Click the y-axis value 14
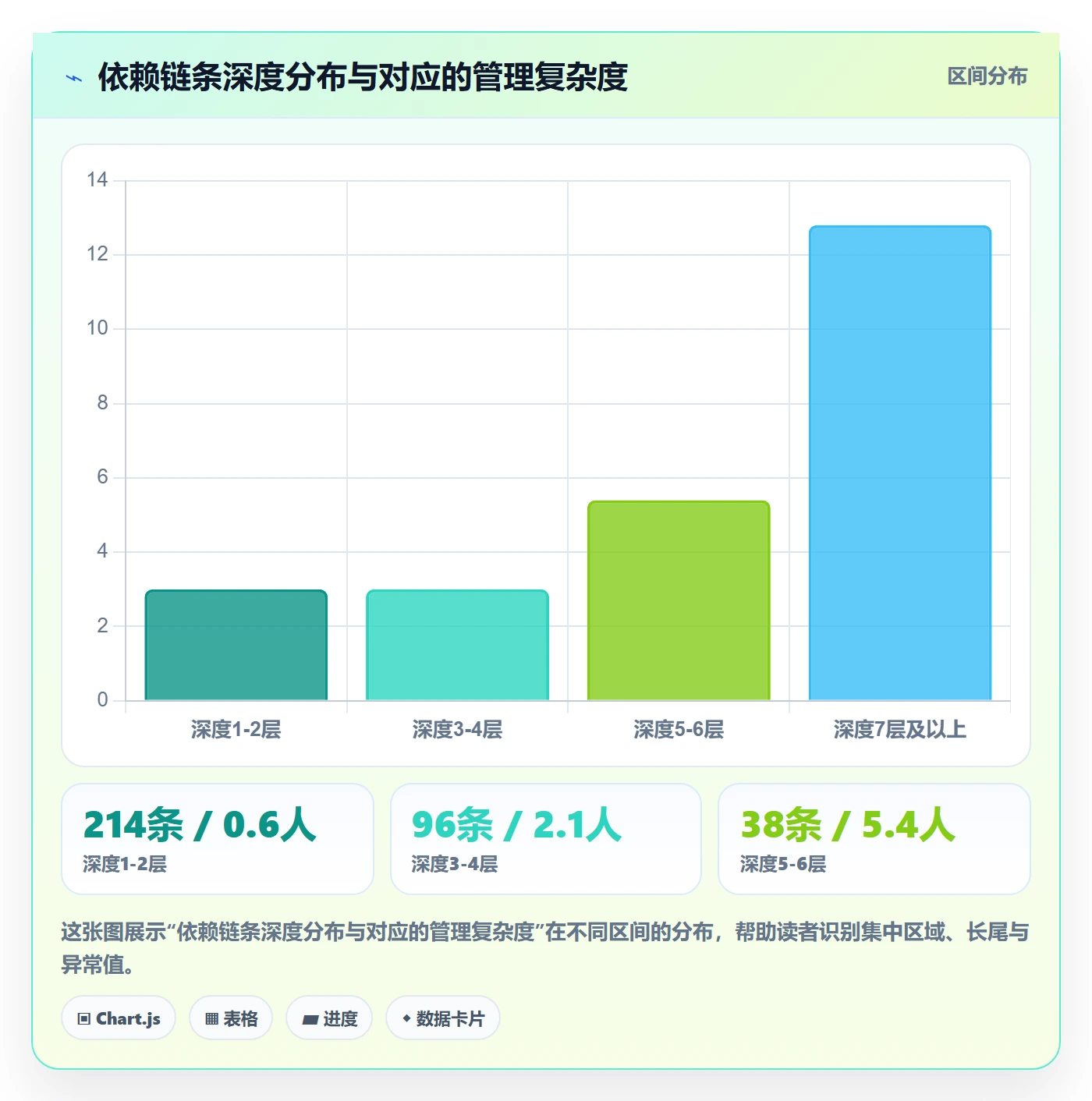Viewport: 1092px width, 1101px height. [x=97, y=180]
